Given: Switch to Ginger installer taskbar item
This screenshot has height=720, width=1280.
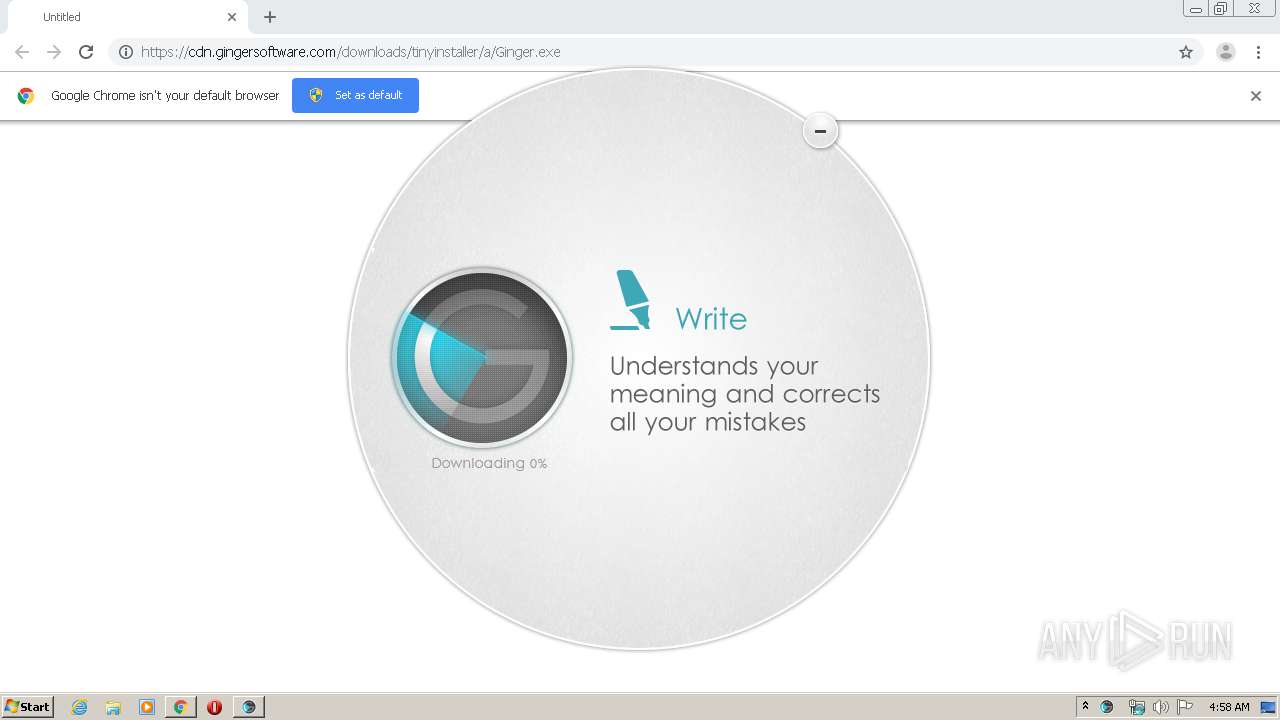Looking at the screenshot, I should click(x=249, y=707).
